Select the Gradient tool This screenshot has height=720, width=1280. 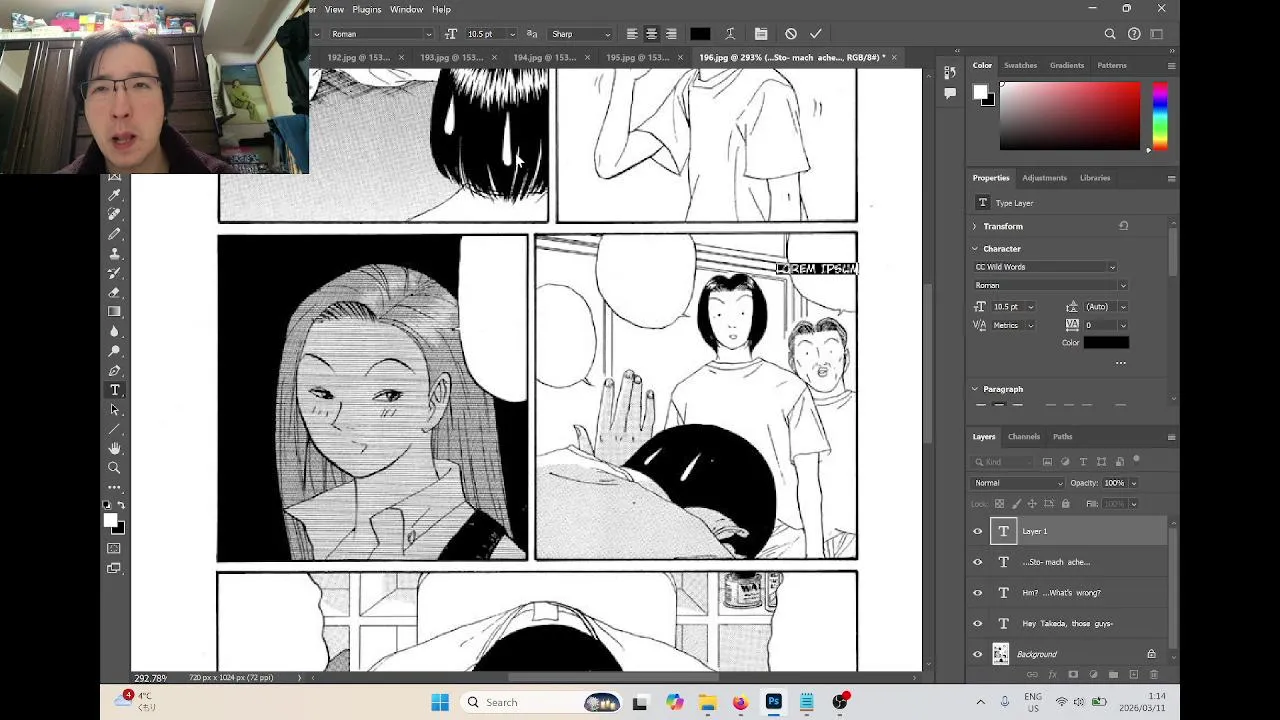(x=115, y=312)
